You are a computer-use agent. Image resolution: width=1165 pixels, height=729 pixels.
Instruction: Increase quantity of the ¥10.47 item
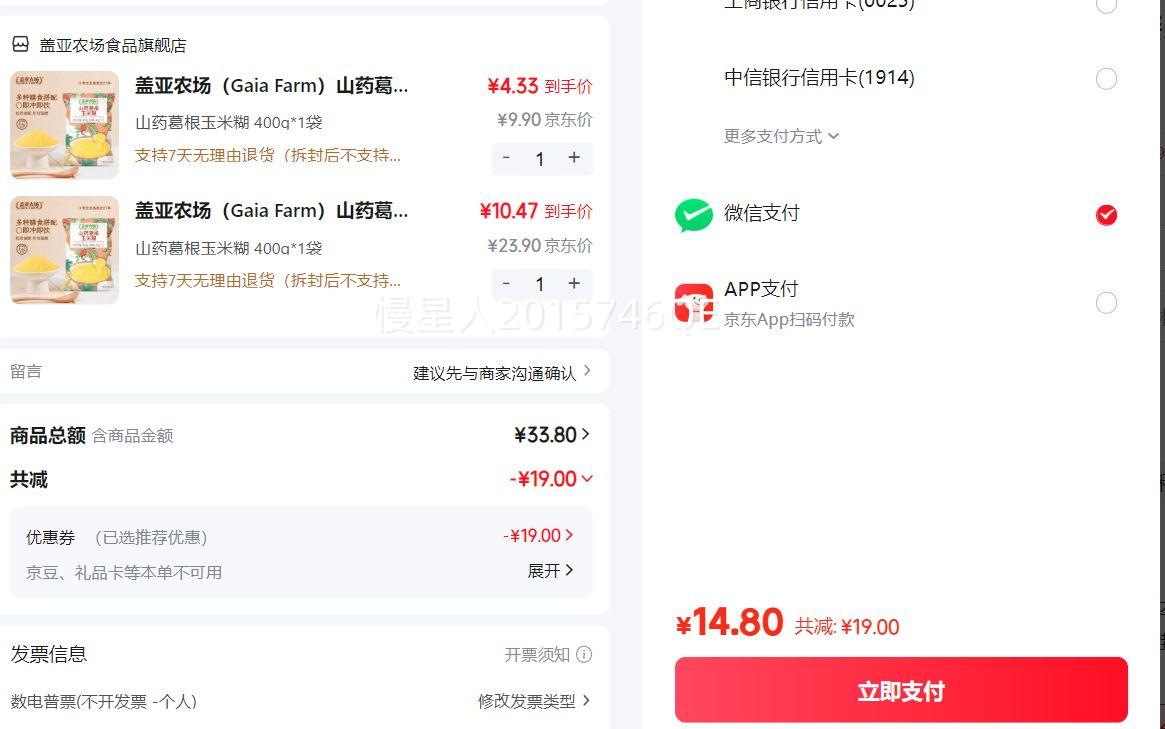point(574,284)
